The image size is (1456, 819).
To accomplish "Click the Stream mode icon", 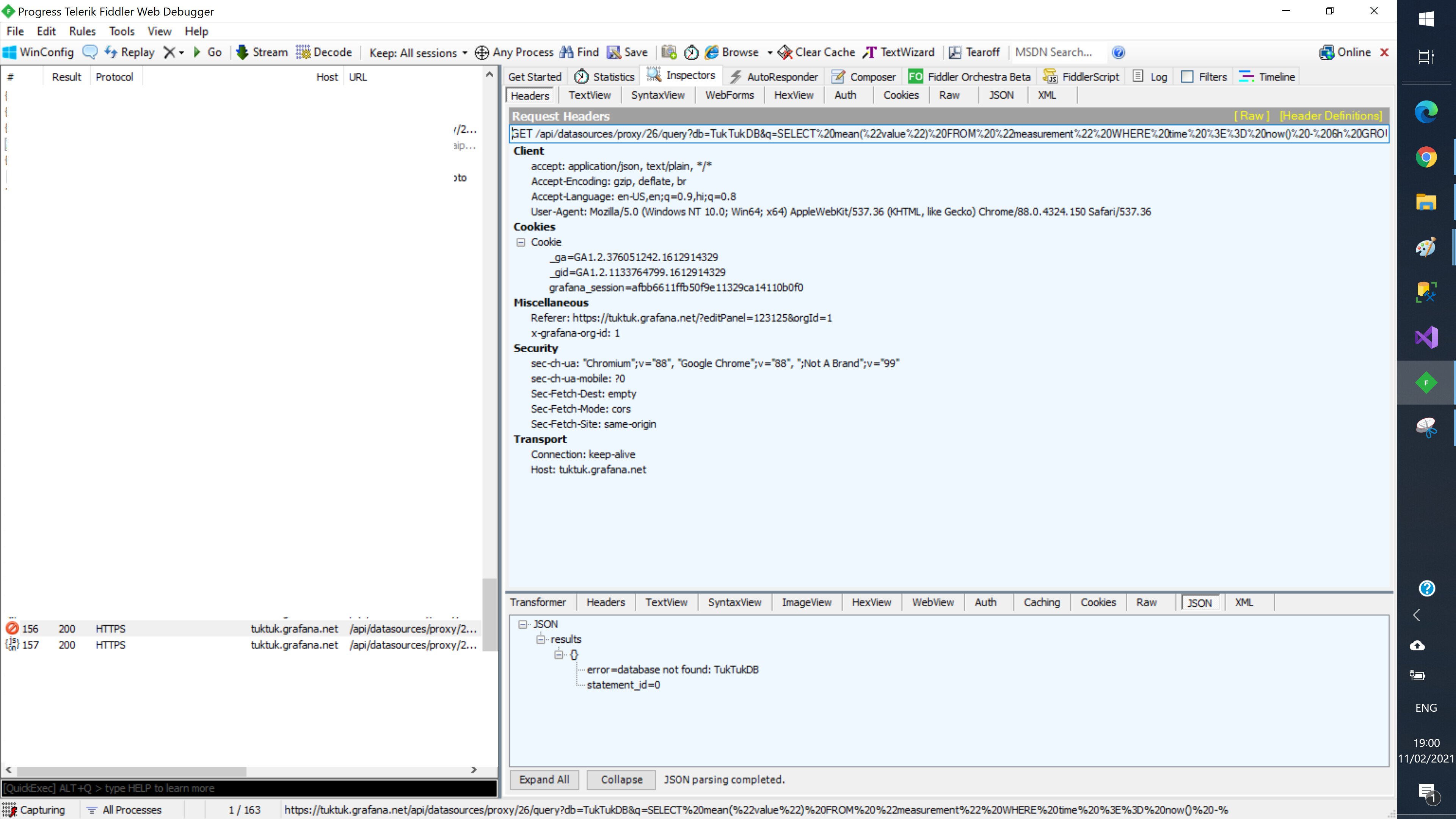I will [x=243, y=52].
